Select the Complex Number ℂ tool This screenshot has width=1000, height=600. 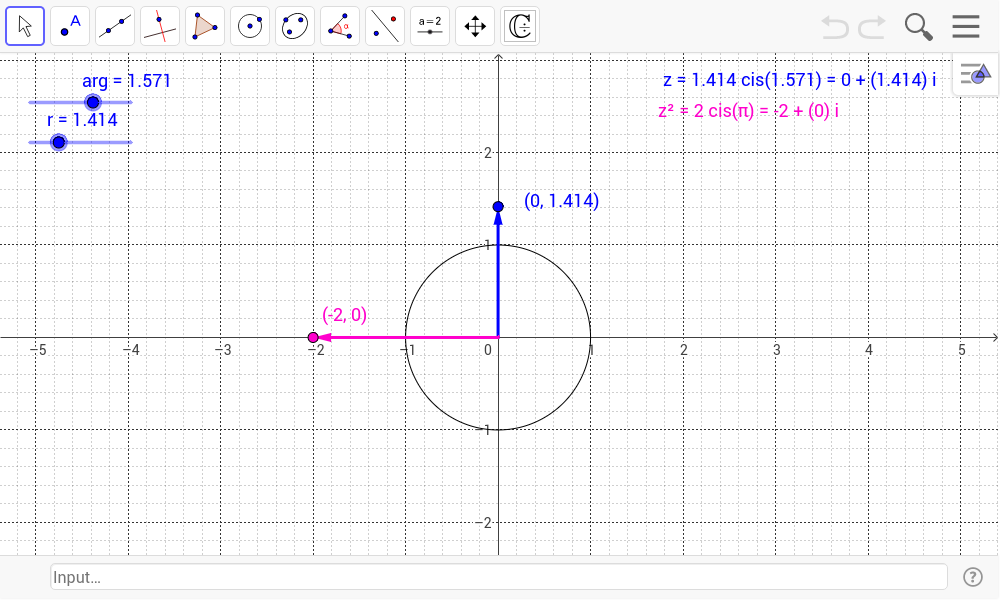[519, 26]
